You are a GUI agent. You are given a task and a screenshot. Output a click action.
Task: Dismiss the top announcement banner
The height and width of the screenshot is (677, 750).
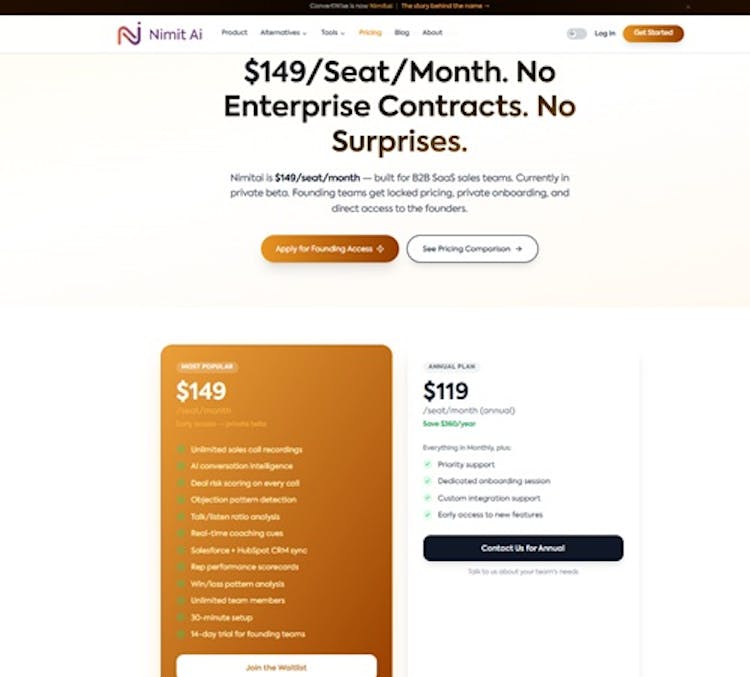click(687, 6)
